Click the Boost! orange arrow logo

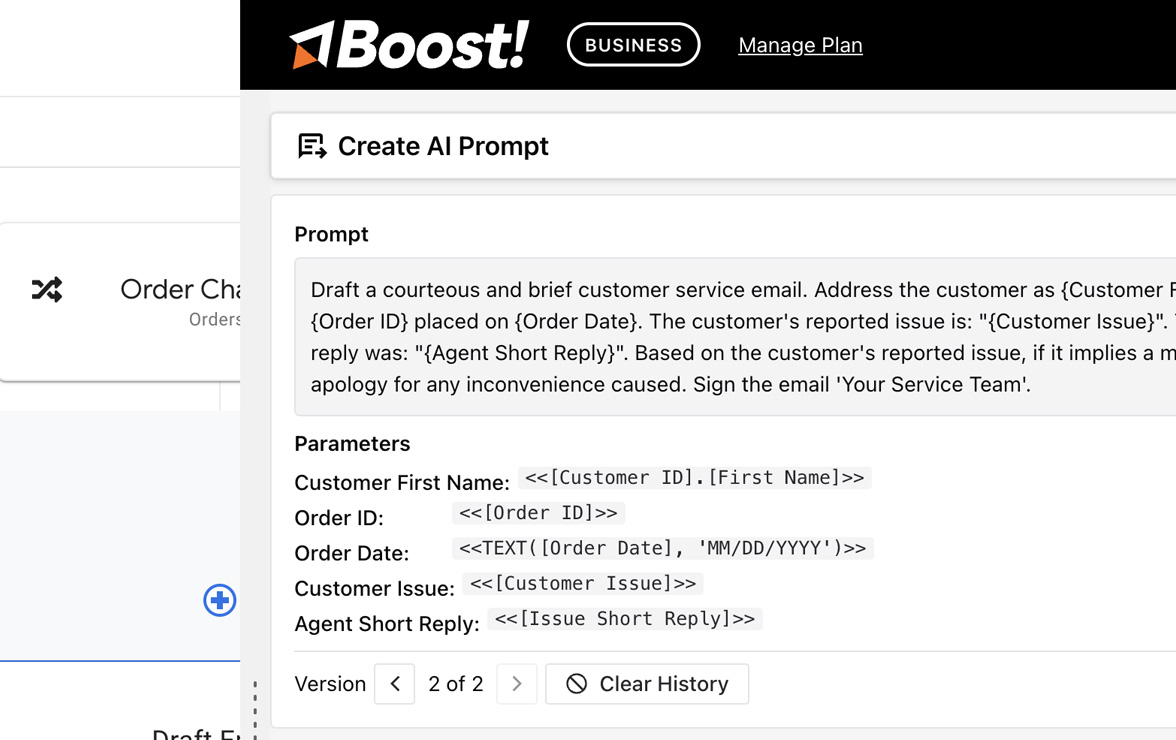311,46
